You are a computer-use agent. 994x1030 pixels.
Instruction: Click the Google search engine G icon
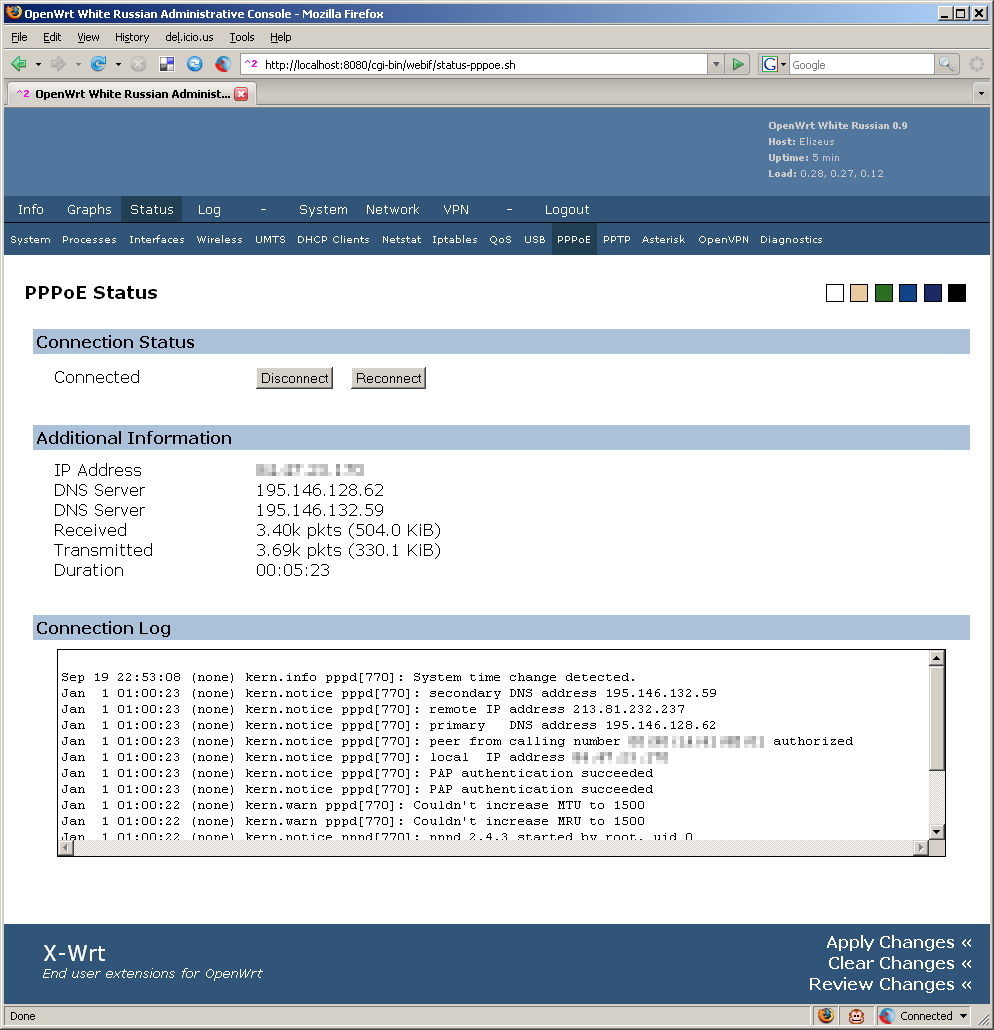tap(769, 64)
